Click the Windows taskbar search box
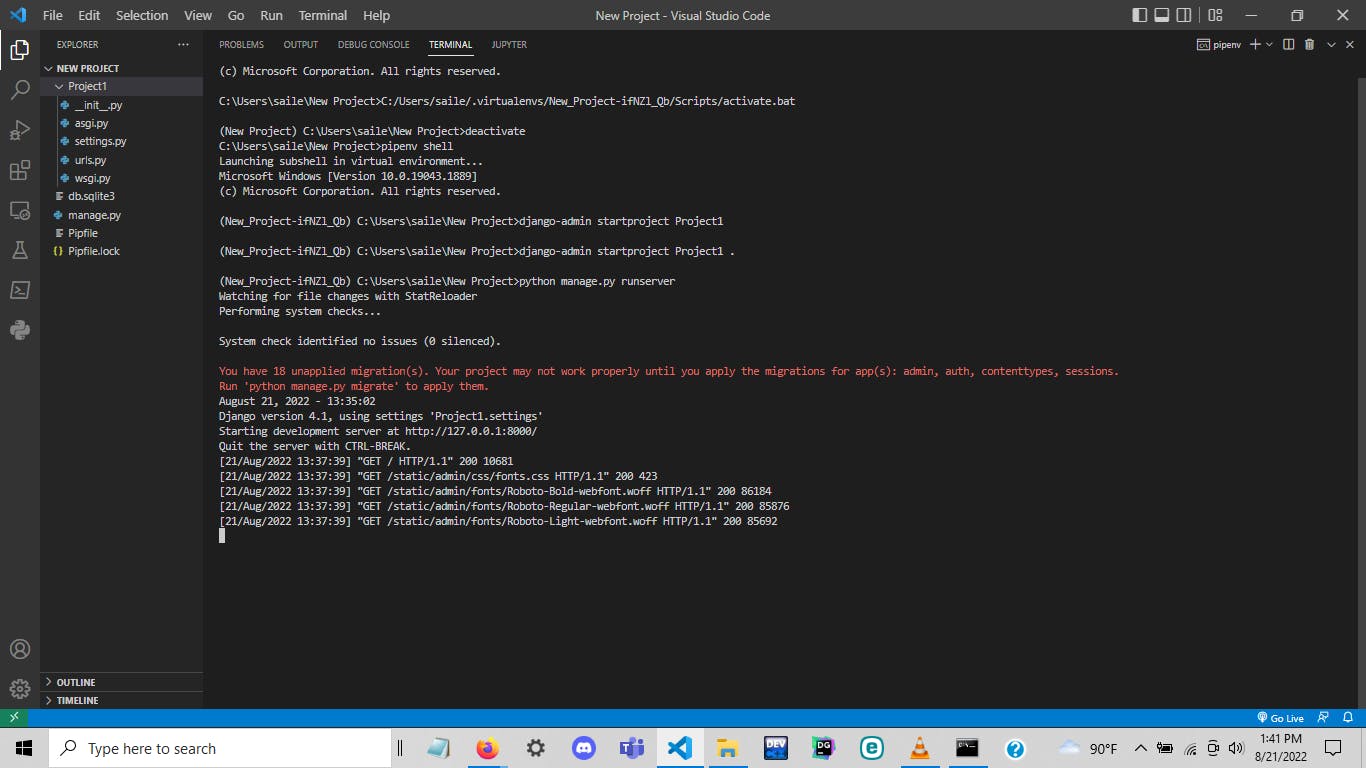 [x=220, y=748]
